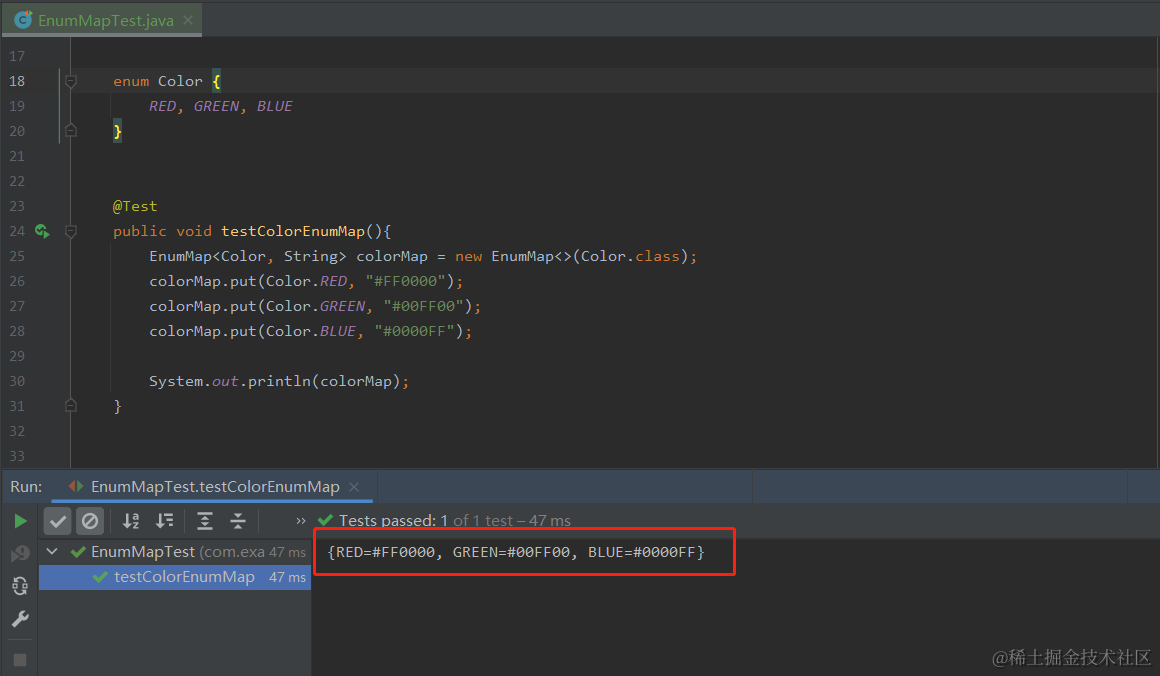Screen dimensions: 1160x676
Task: Collapse the Color enum code fold arrow
Action: point(70,81)
